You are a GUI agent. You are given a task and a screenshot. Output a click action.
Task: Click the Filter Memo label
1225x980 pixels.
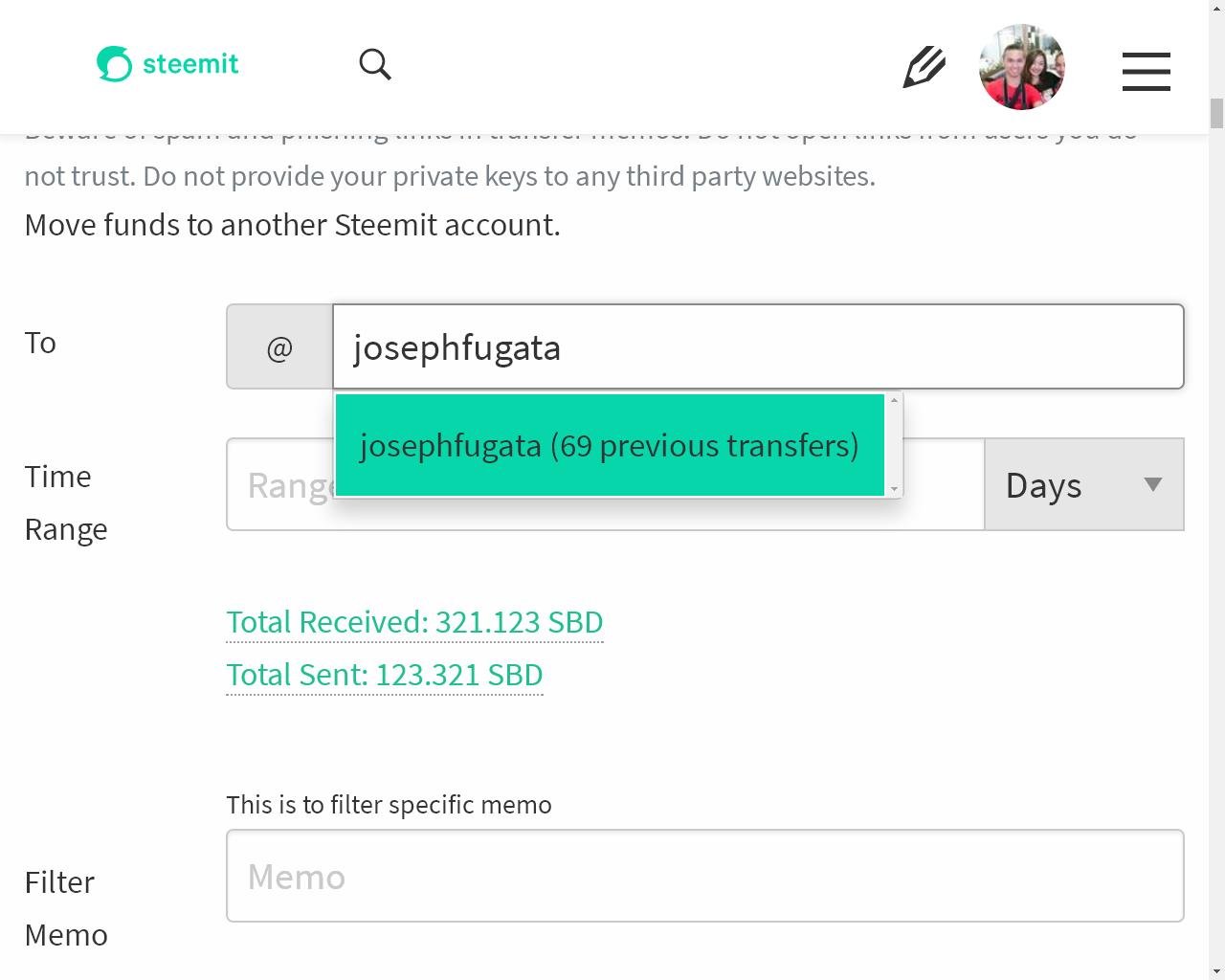[x=65, y=907]
